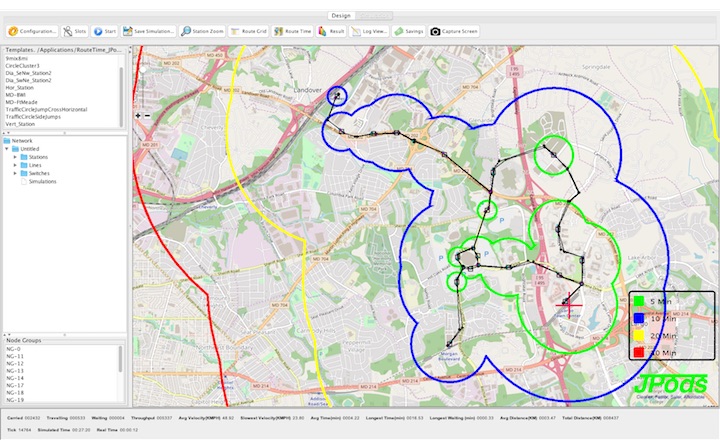Image resolution: width=720 pixels, height=440 pixels.
Task: Open the Configuration settings
Action: click(x=32, y=31)
